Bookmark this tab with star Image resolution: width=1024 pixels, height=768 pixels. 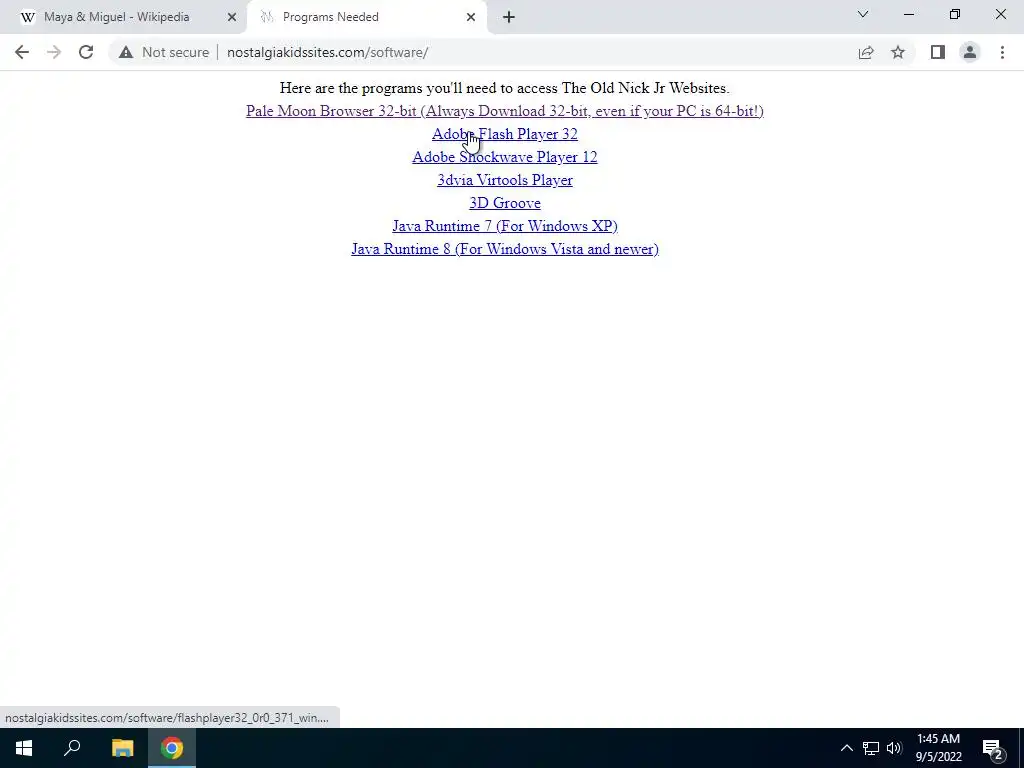[898, 52]
